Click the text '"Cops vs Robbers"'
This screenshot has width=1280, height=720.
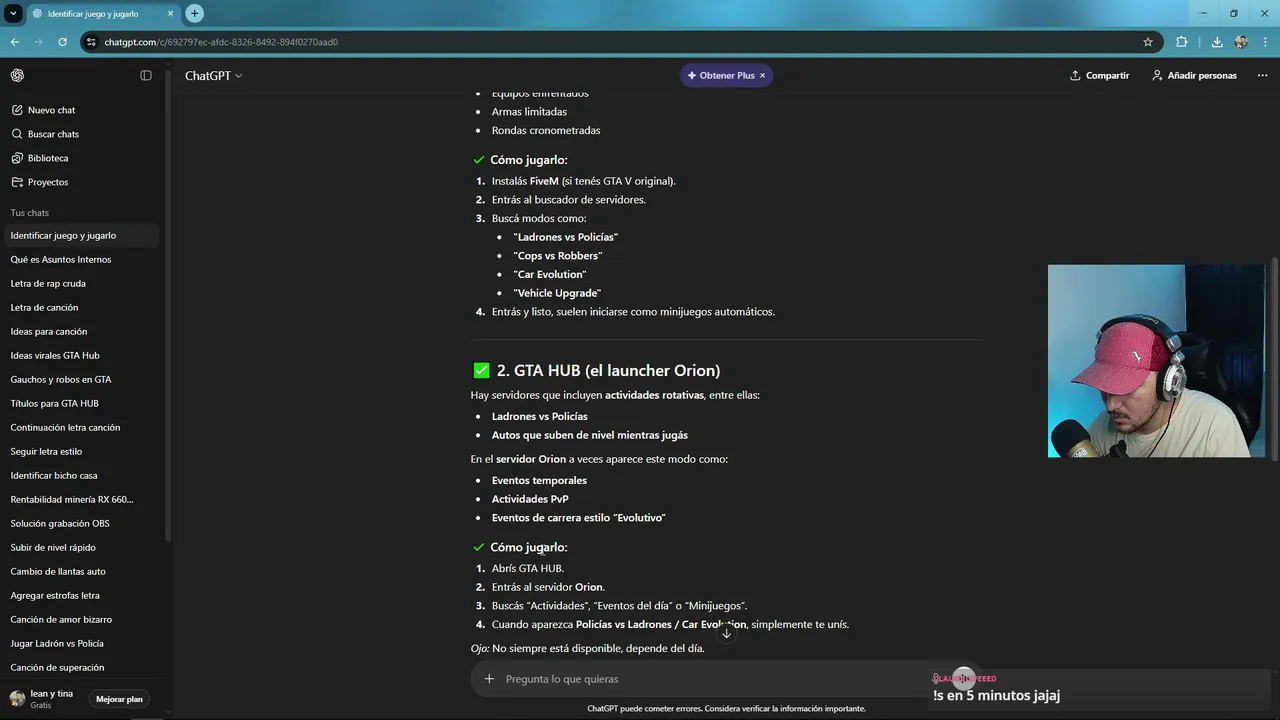(x=558, y=256)
